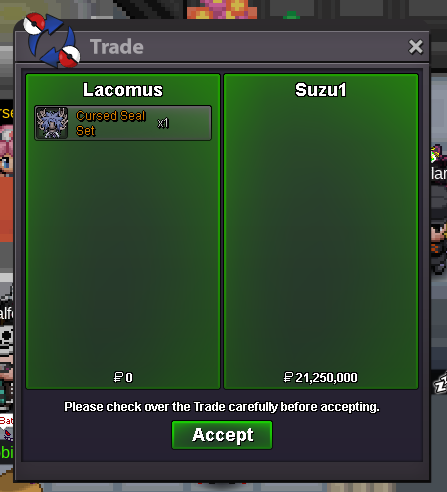447x492 pixels.
Task: Select the Lacomus player name header
Action: pos(123,90)
